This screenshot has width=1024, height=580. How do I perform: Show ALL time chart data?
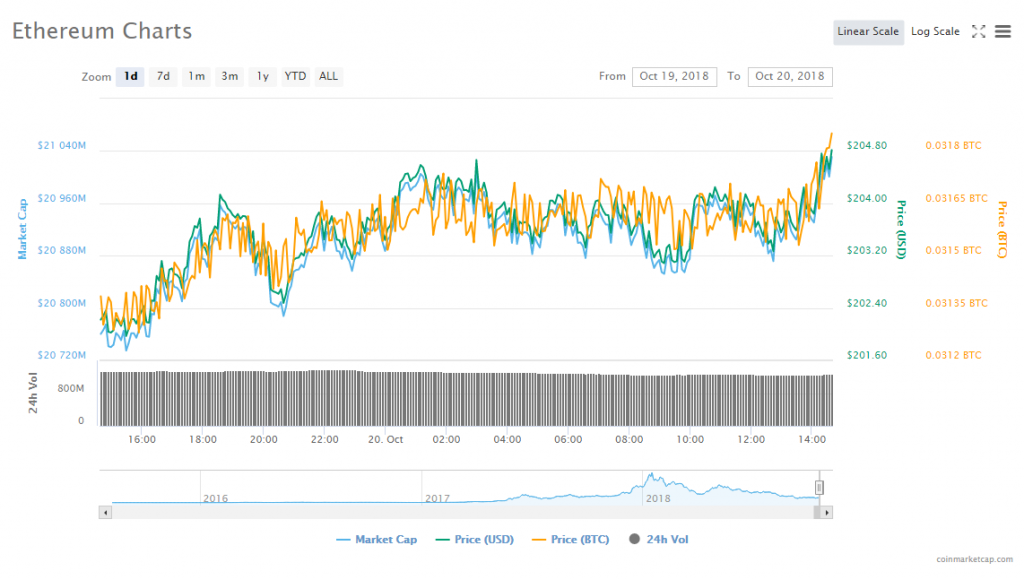328,76
